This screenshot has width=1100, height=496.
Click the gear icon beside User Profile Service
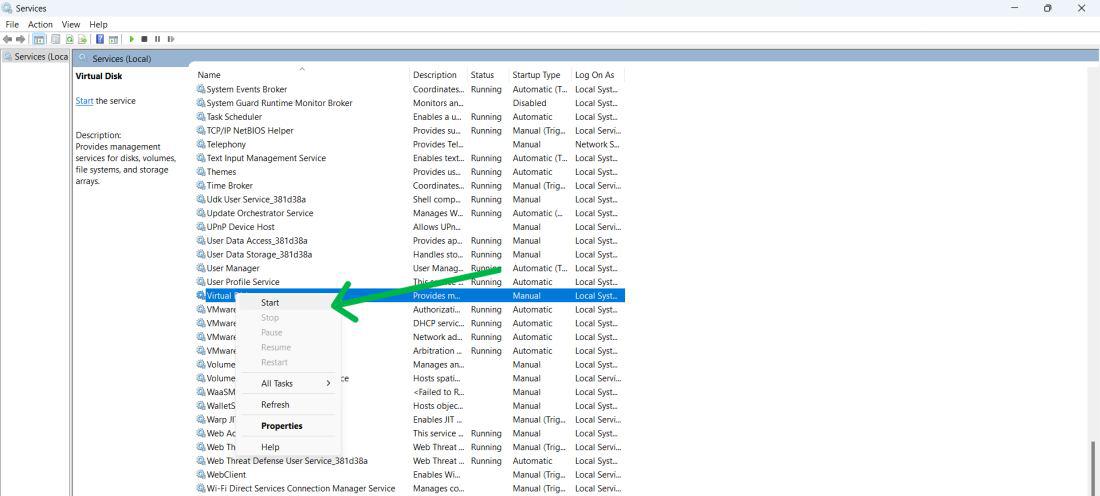[x=201, y=282]
